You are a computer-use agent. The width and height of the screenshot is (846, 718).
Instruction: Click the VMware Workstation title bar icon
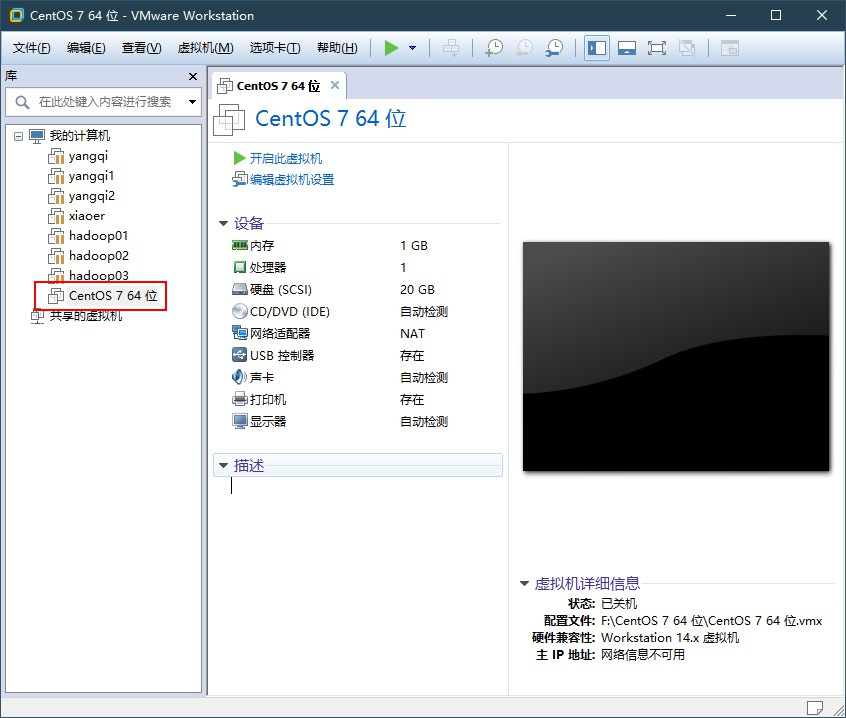(x=17, y=15)
